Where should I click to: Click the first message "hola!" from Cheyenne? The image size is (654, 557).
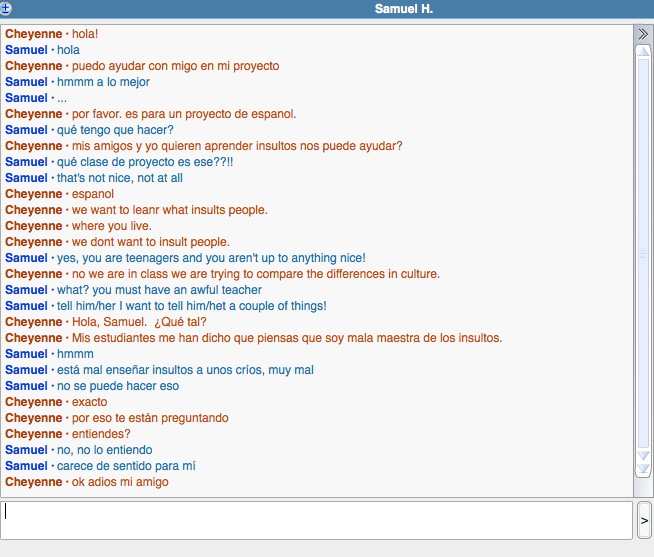pyautogui.click(x=86, y=34)
